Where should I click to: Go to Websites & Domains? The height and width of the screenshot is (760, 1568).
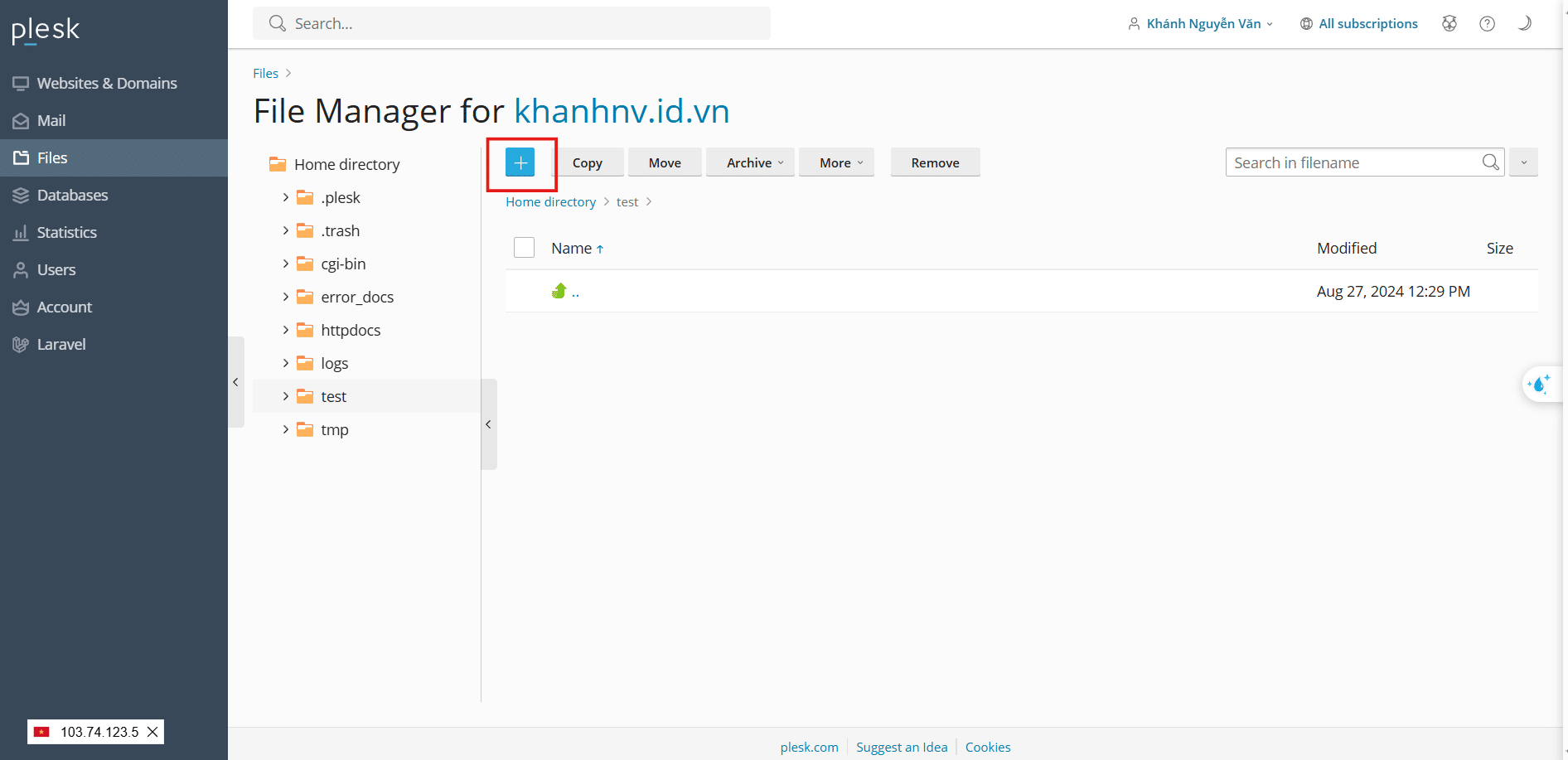click(106, 84)
